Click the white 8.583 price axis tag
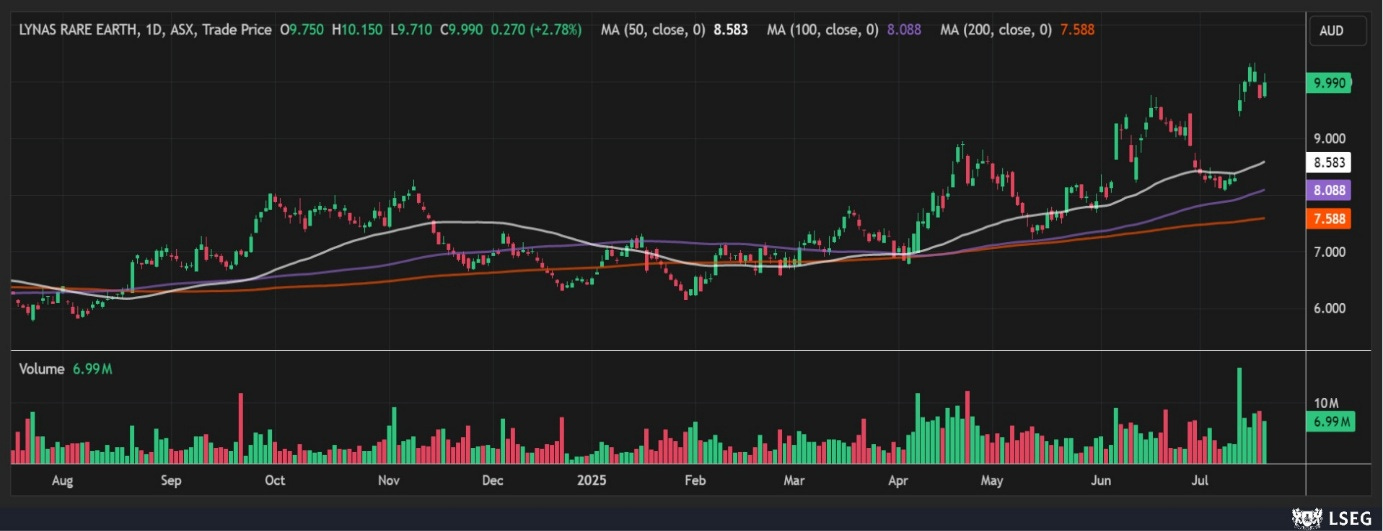Viewport: 1383px width, 531px height. click(1331, 162)
